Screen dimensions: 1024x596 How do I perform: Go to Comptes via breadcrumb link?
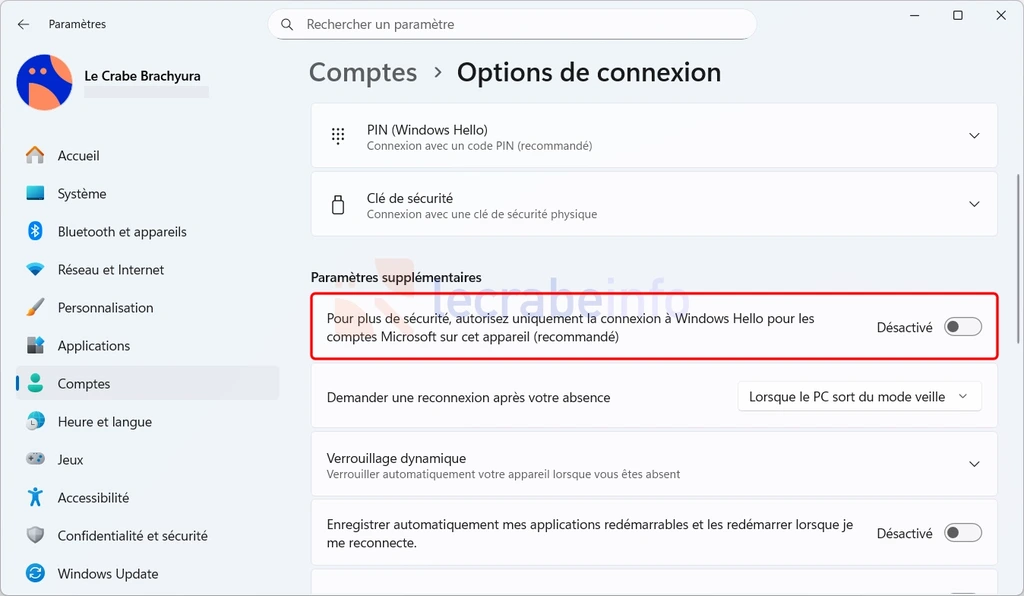point(363,72)
